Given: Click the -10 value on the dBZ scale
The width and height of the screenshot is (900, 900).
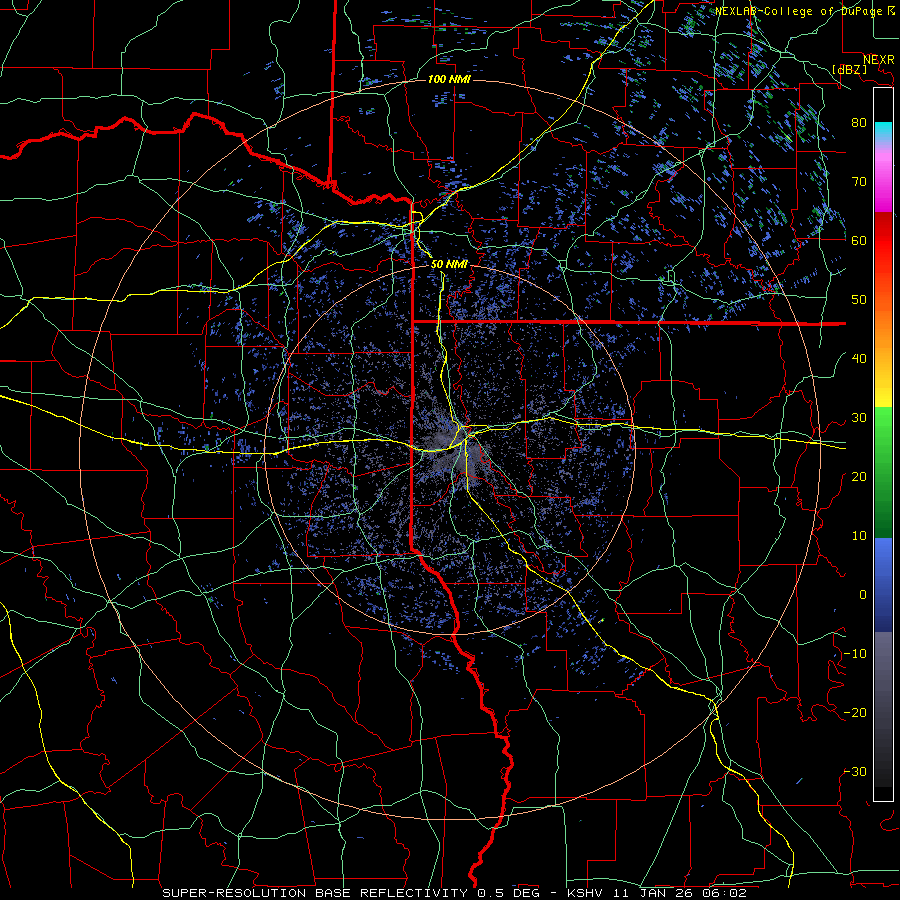Looking at the screenshot, I should pyautogui.click(x=855, y=653).
